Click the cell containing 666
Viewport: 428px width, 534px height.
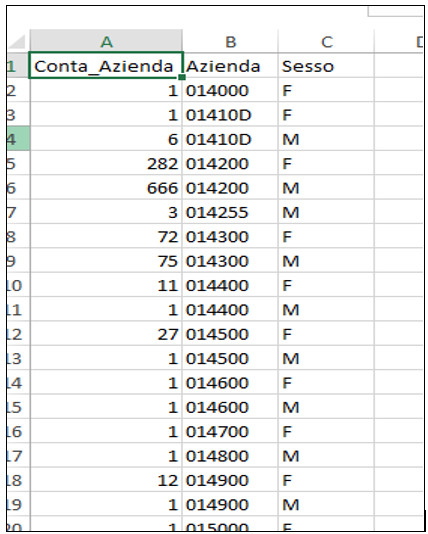106,187
